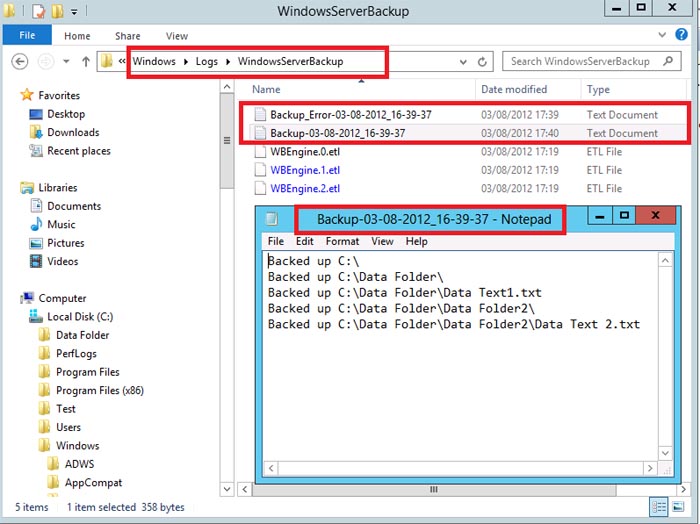
Task: Open the View ribbon tab
Action: click(x=177, y=36)
